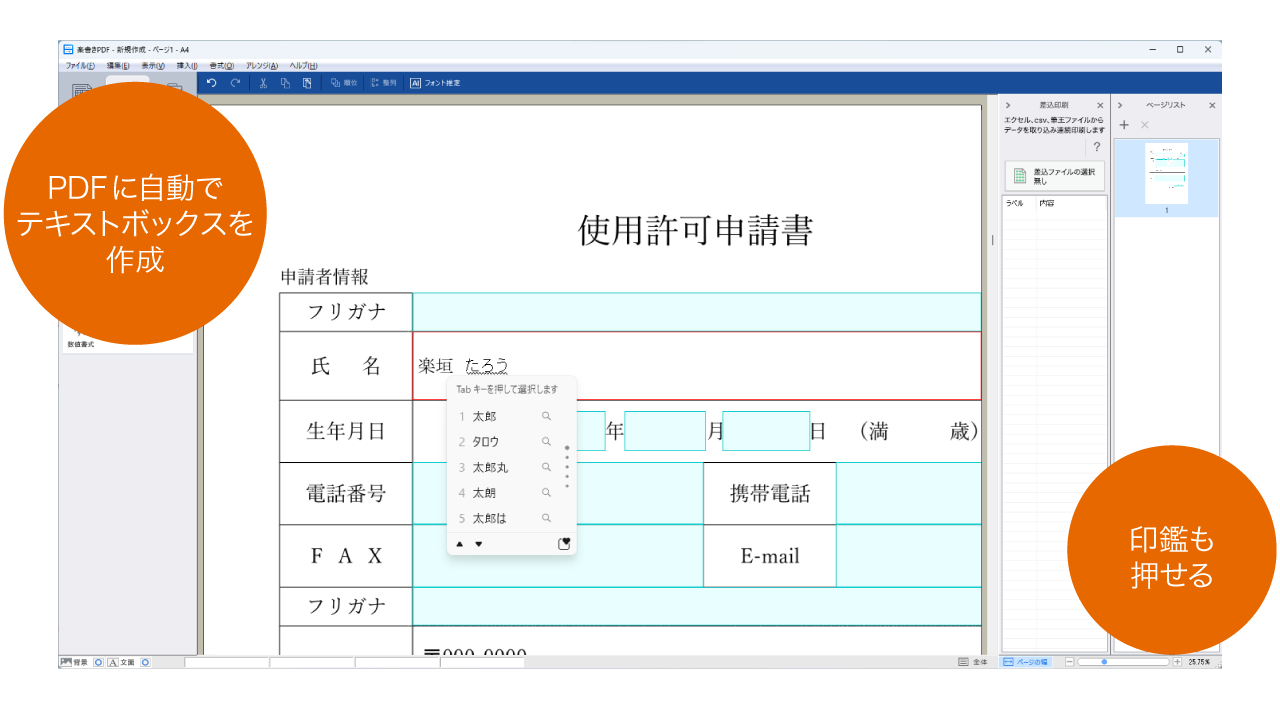Select page 1 thumbnail in ページリスト
The image size is (1280, 709).
coord(1166,175)
